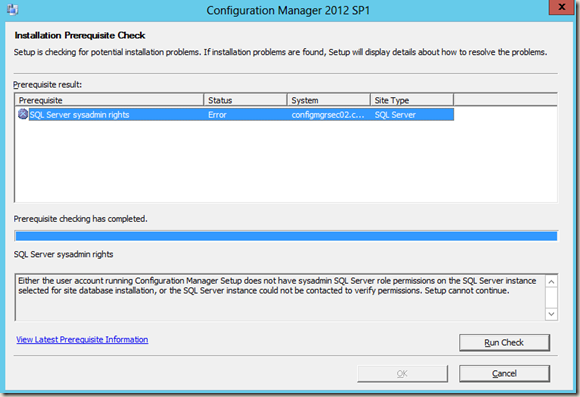This screenshot has height=397, width=580.
Task: Click the Run Check button
Action: pos(504,343)
